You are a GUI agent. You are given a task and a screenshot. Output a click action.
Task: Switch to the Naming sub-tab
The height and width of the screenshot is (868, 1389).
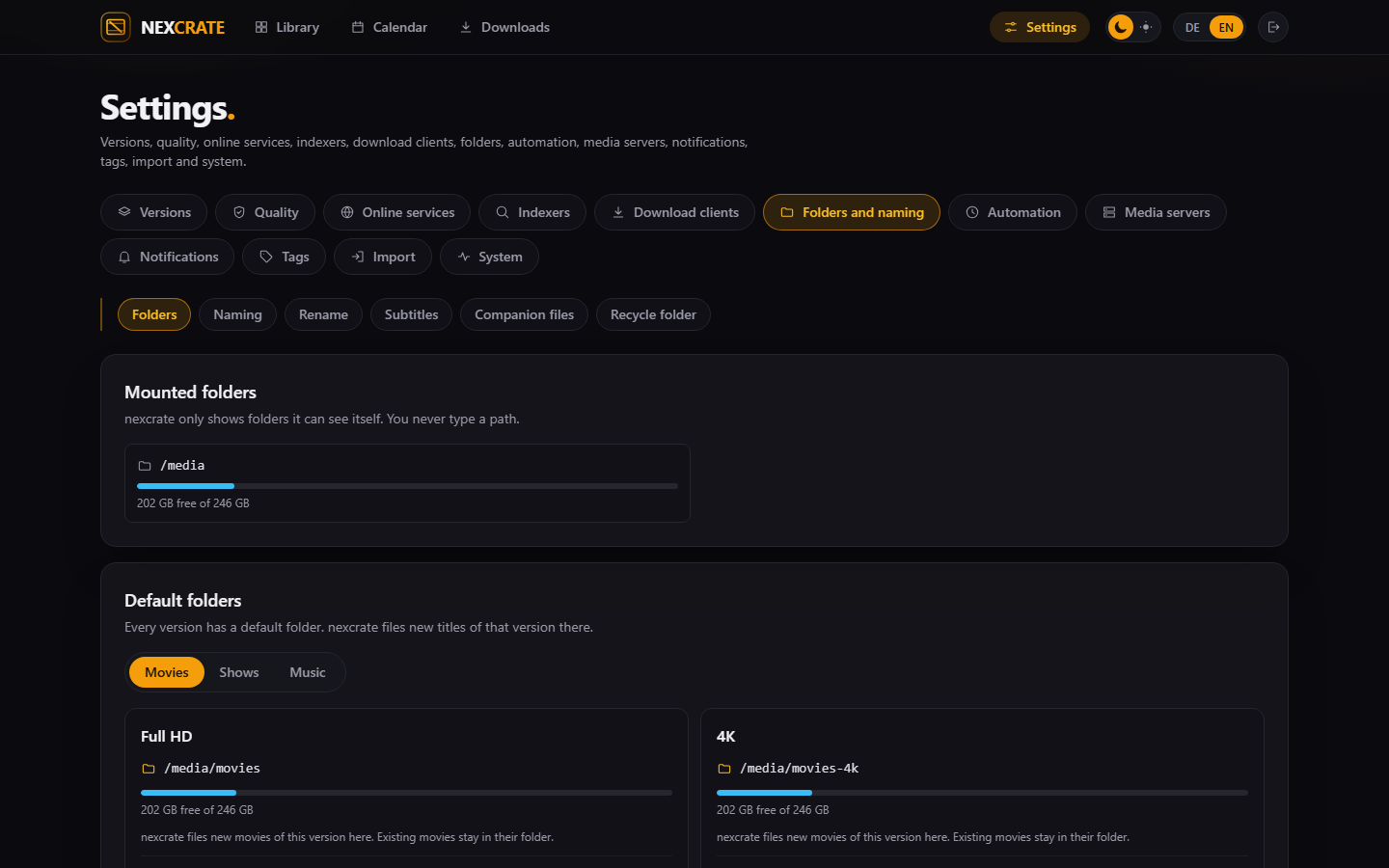[x=237, y=314]
